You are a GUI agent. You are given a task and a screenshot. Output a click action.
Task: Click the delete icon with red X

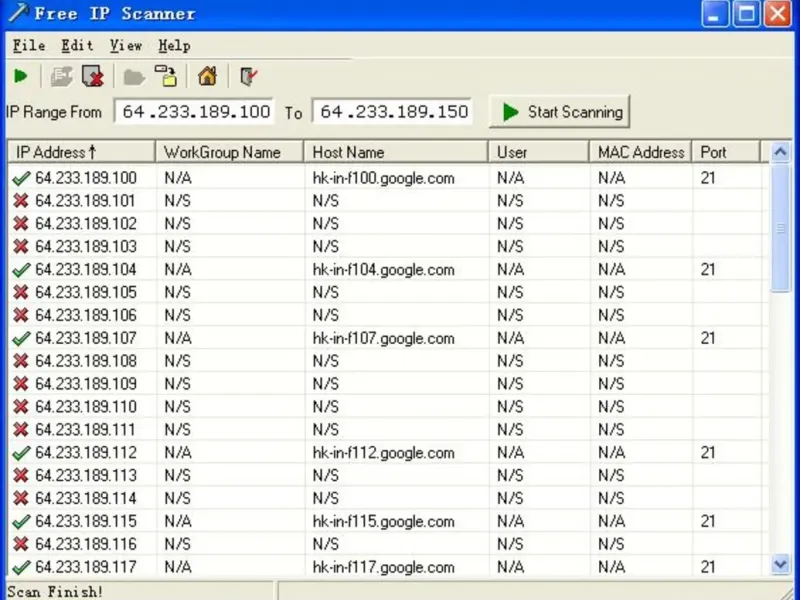pyautogui.click(x=93, y=76)
